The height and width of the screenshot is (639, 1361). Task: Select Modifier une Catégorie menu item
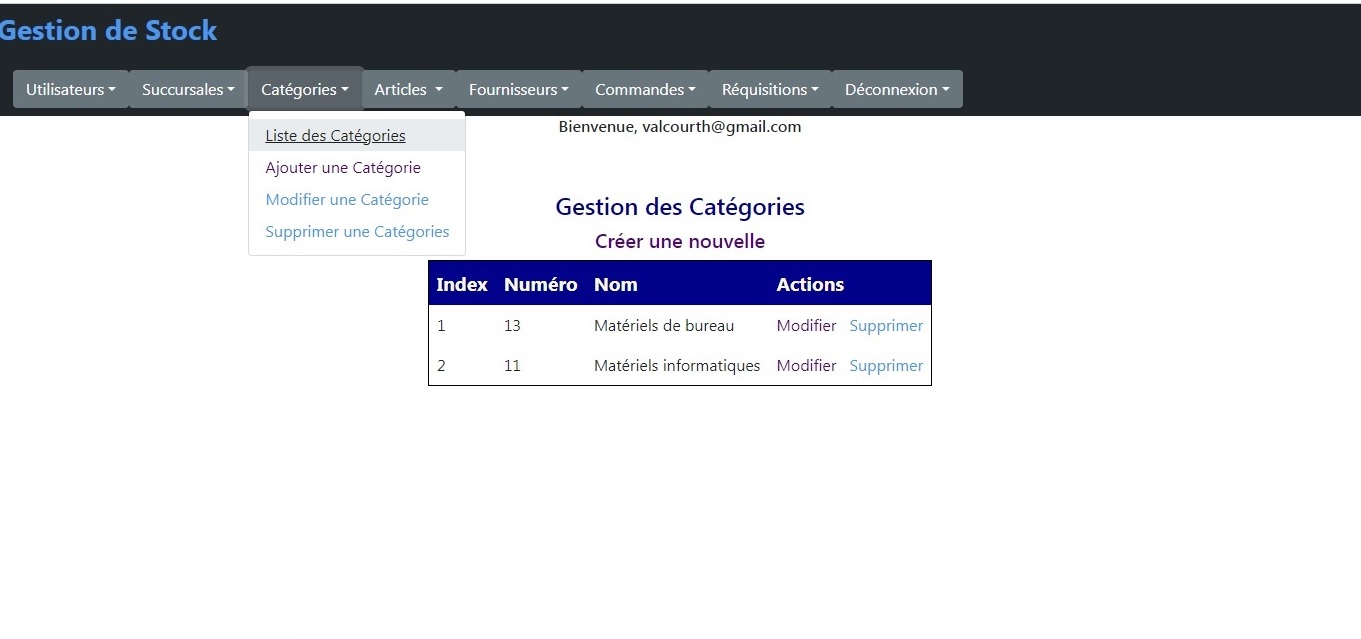tap(347, 200)
